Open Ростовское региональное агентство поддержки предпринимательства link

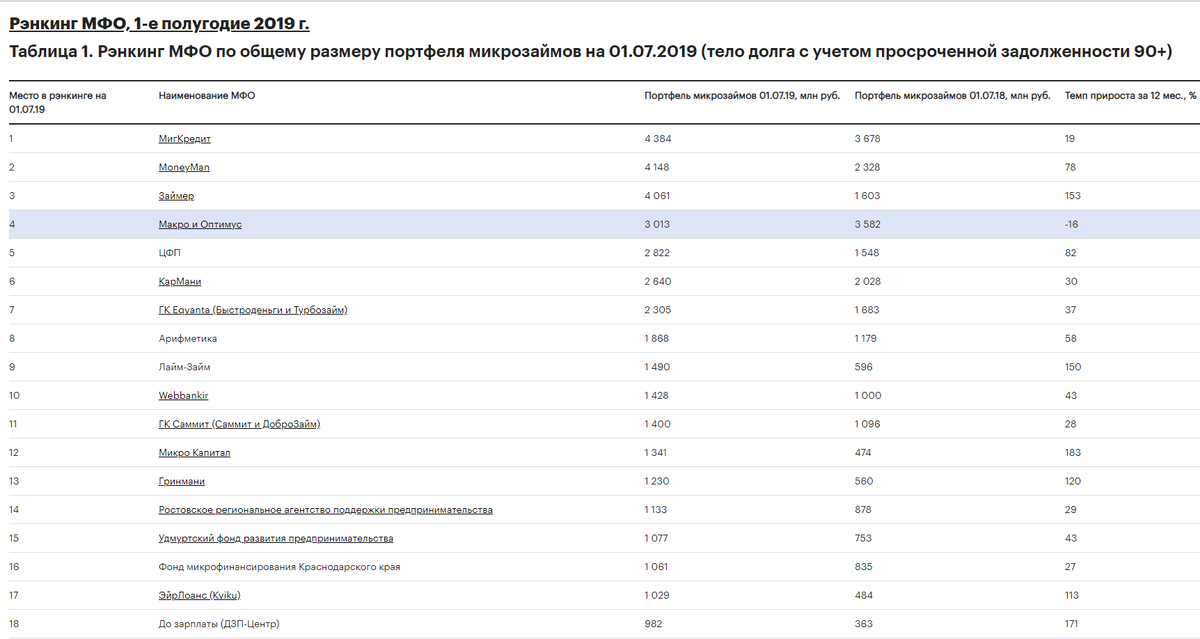point(325,510)
